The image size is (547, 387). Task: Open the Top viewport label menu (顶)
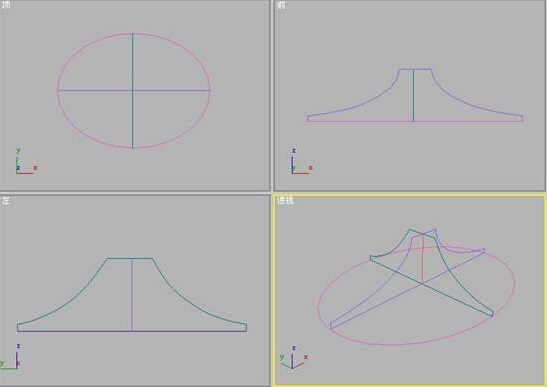(6, 5)
